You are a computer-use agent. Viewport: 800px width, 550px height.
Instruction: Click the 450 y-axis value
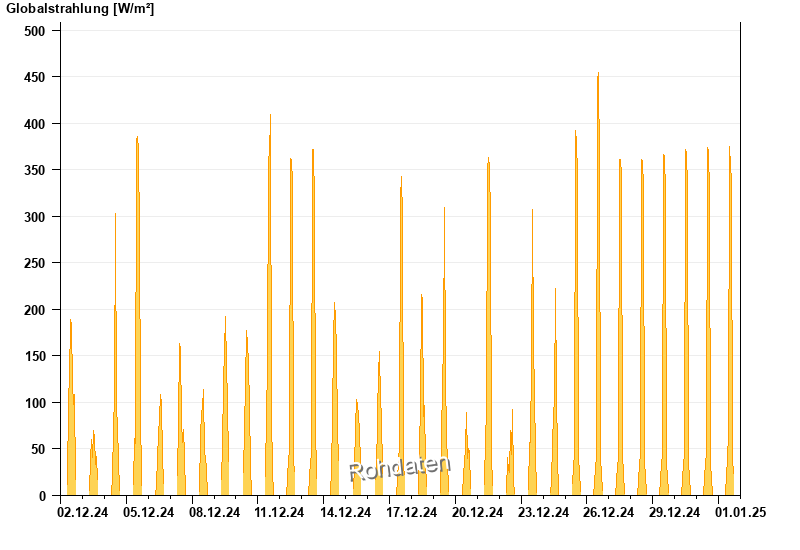pos(35,77)
